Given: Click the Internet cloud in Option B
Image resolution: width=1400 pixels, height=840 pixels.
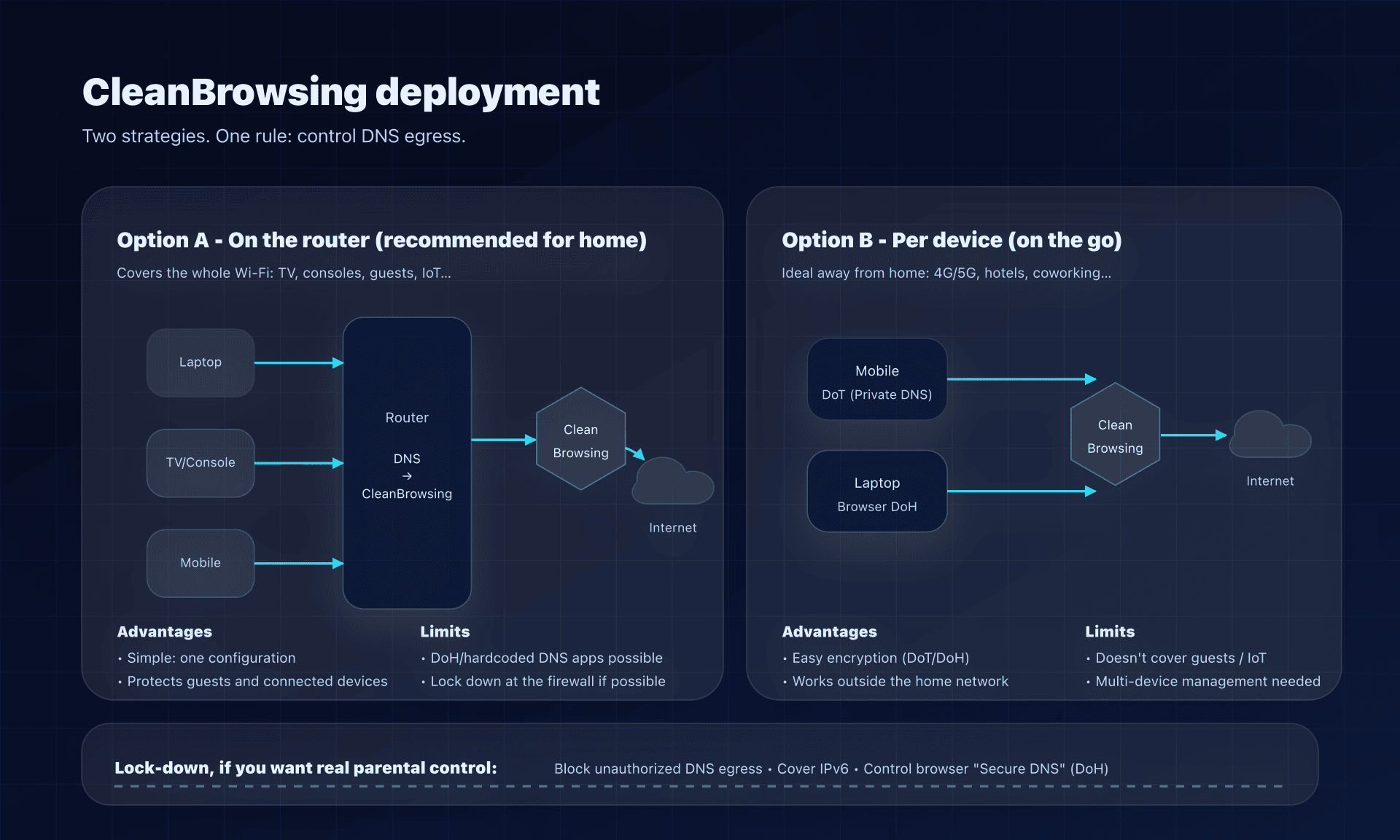Looking at the screenshot, I should [1269, 437].
